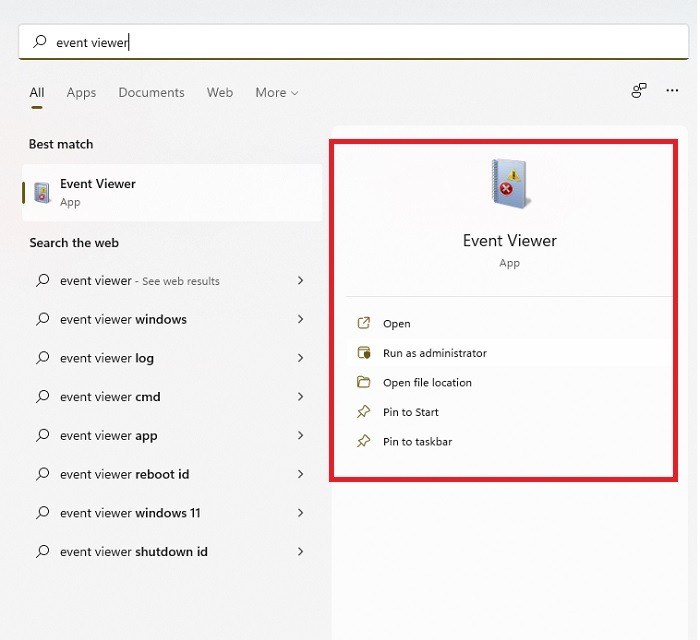The height and width of the screenshot is (640, 700).
Task: Click the large Event Viewer app icon
Action: 510,183
